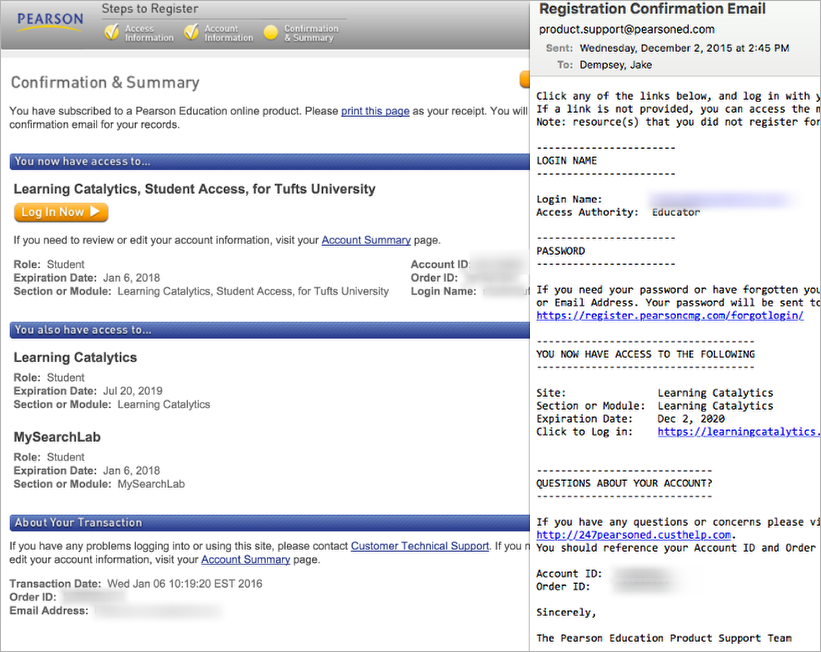
Task: Click 'Expiration Date: Dec 2, 2020' in email
Action: pos(630,418)
